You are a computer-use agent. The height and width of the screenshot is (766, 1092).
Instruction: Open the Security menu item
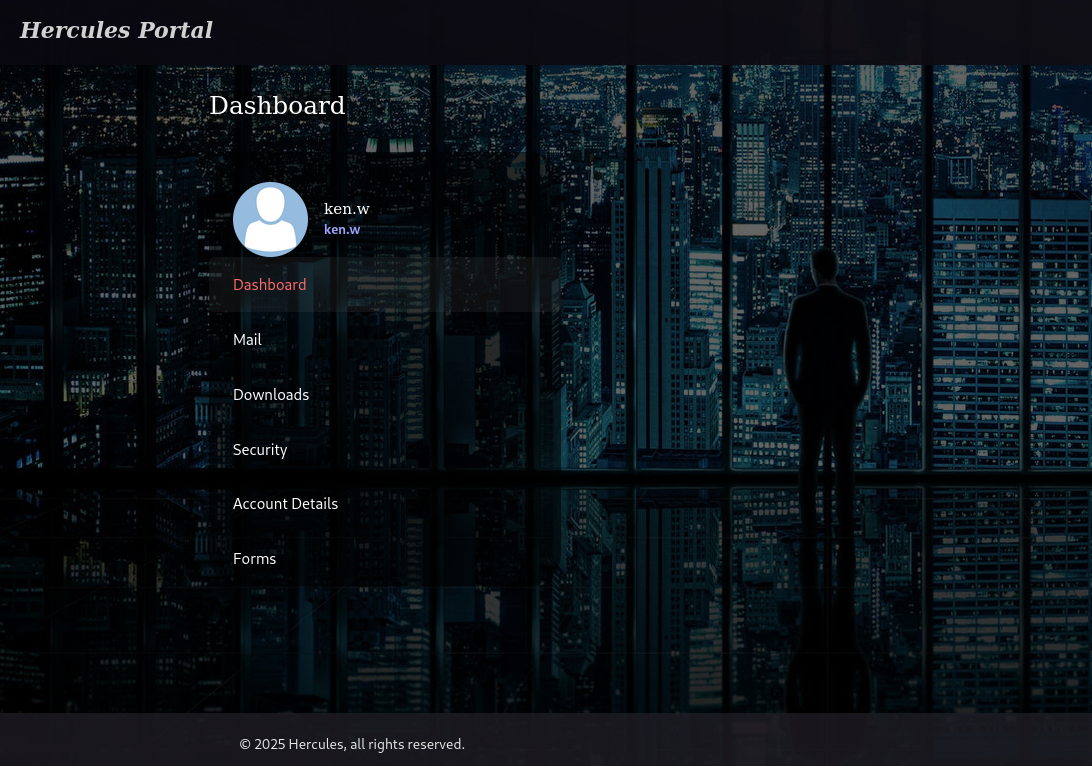(x=260, y=450)
